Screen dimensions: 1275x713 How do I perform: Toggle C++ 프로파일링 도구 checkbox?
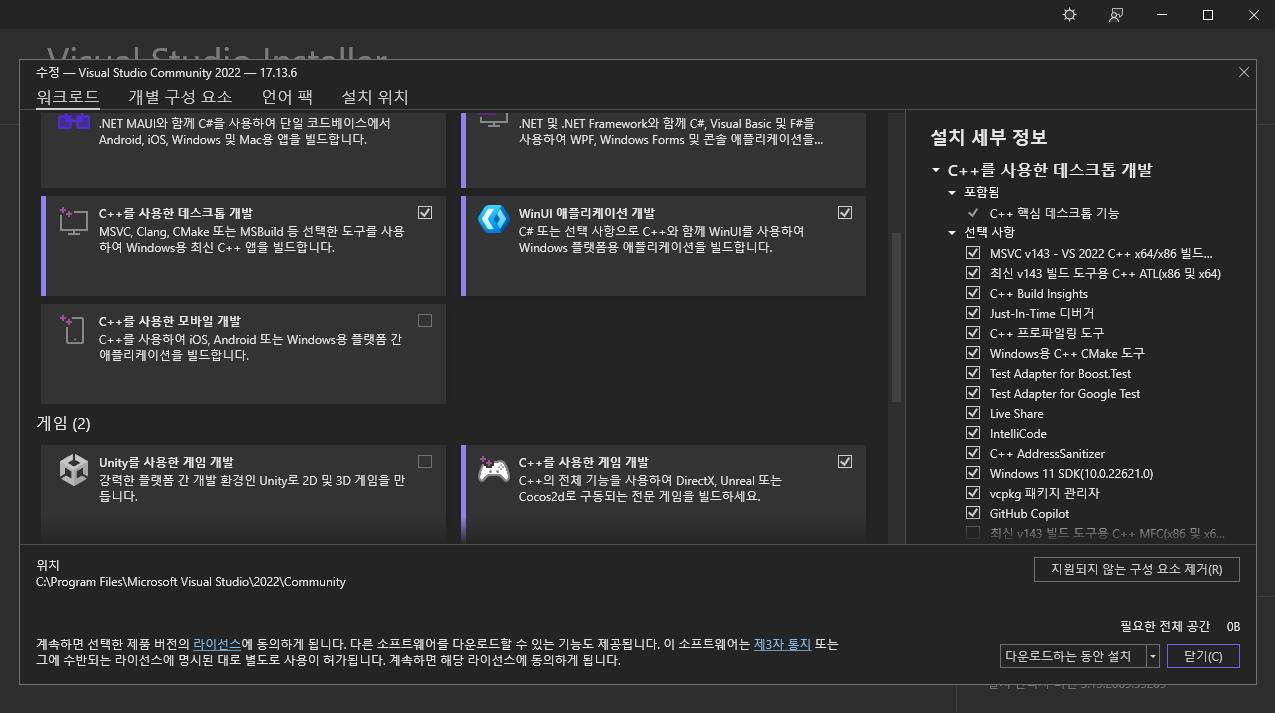pyautogui.click(x=973, y=333)
